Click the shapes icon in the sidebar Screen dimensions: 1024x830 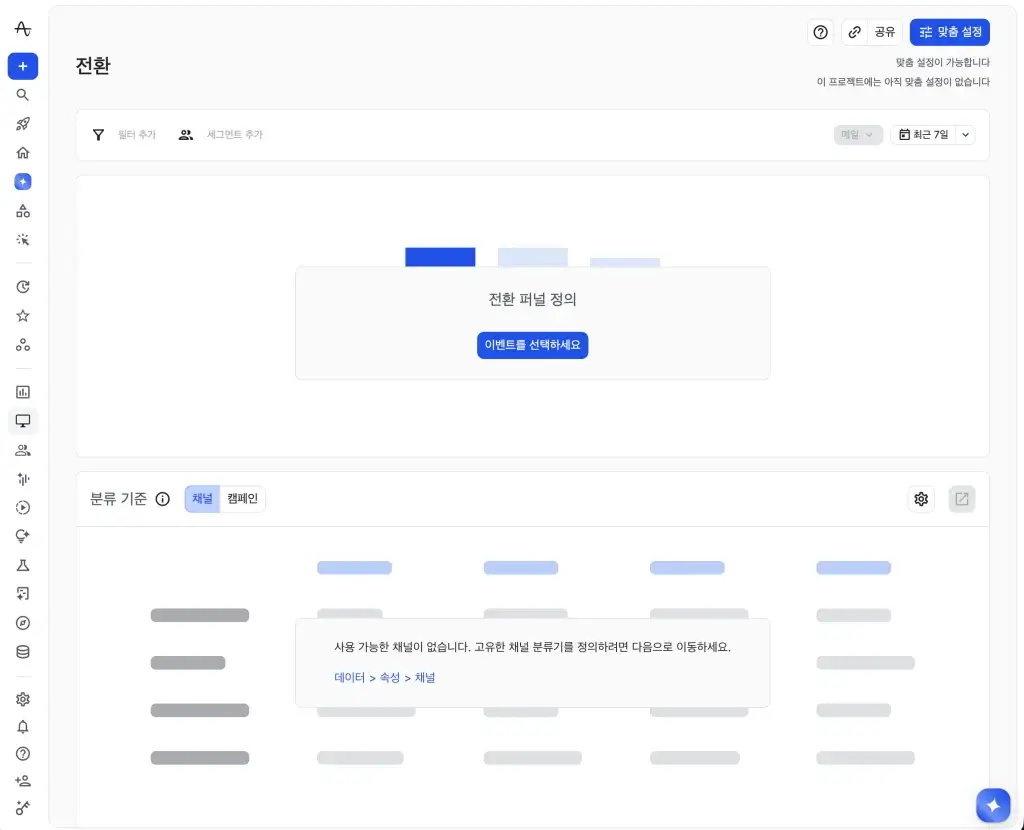pos(23,211)
